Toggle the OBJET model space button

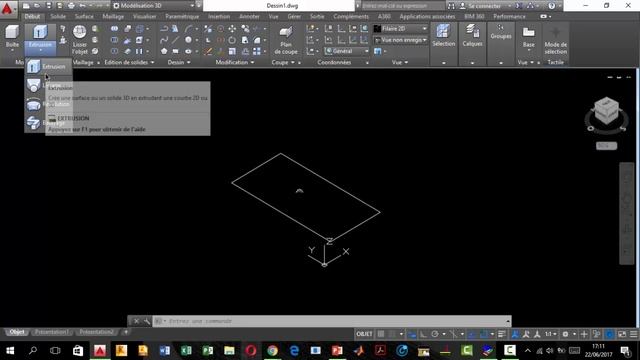pos(364,334)
